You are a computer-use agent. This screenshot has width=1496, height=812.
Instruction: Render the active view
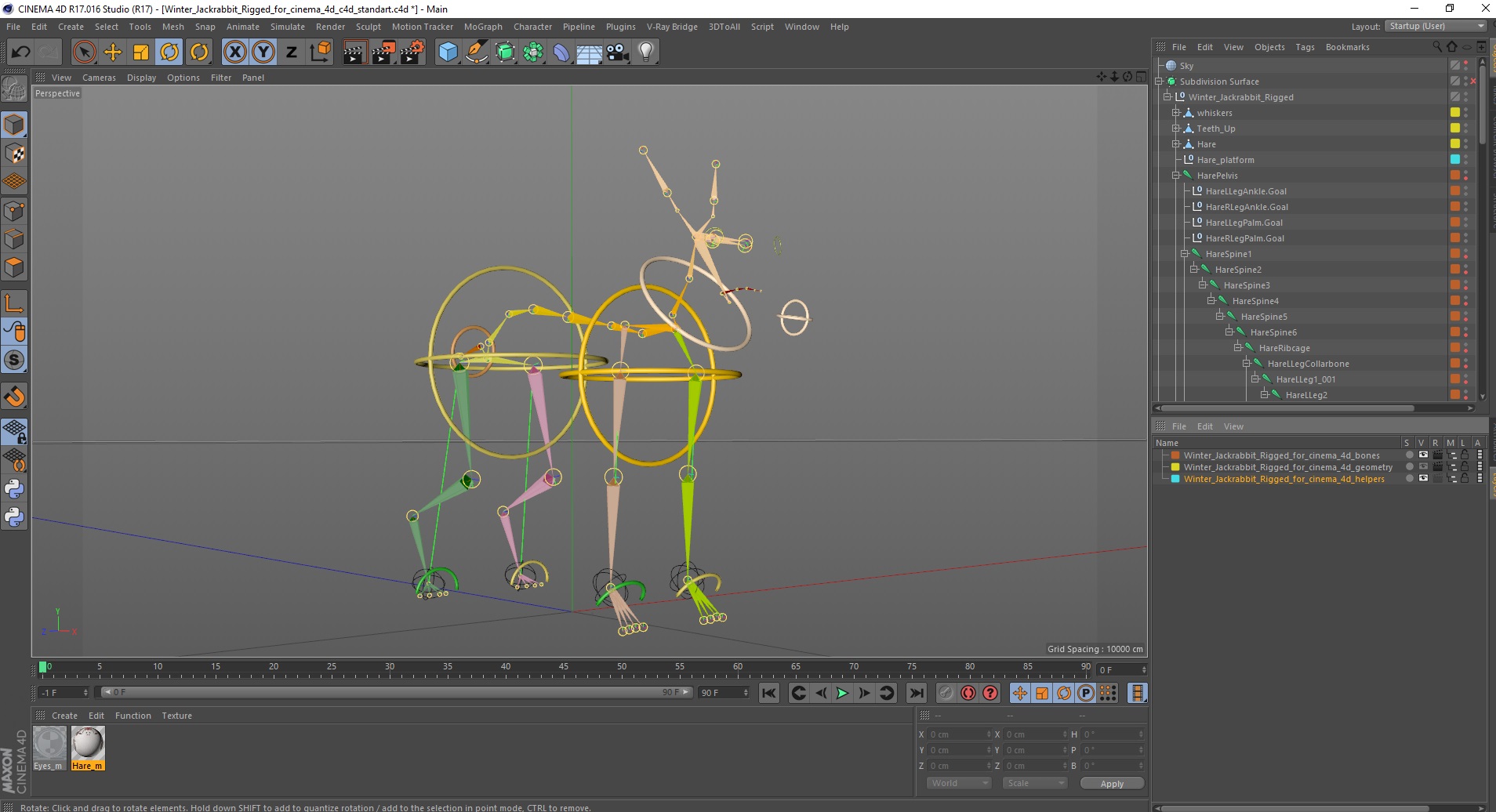click(x=354, y=53)
